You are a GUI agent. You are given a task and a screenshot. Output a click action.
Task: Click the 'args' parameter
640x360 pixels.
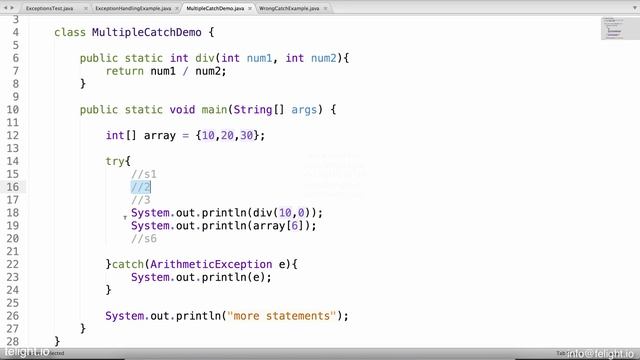[x=304, y=109]
